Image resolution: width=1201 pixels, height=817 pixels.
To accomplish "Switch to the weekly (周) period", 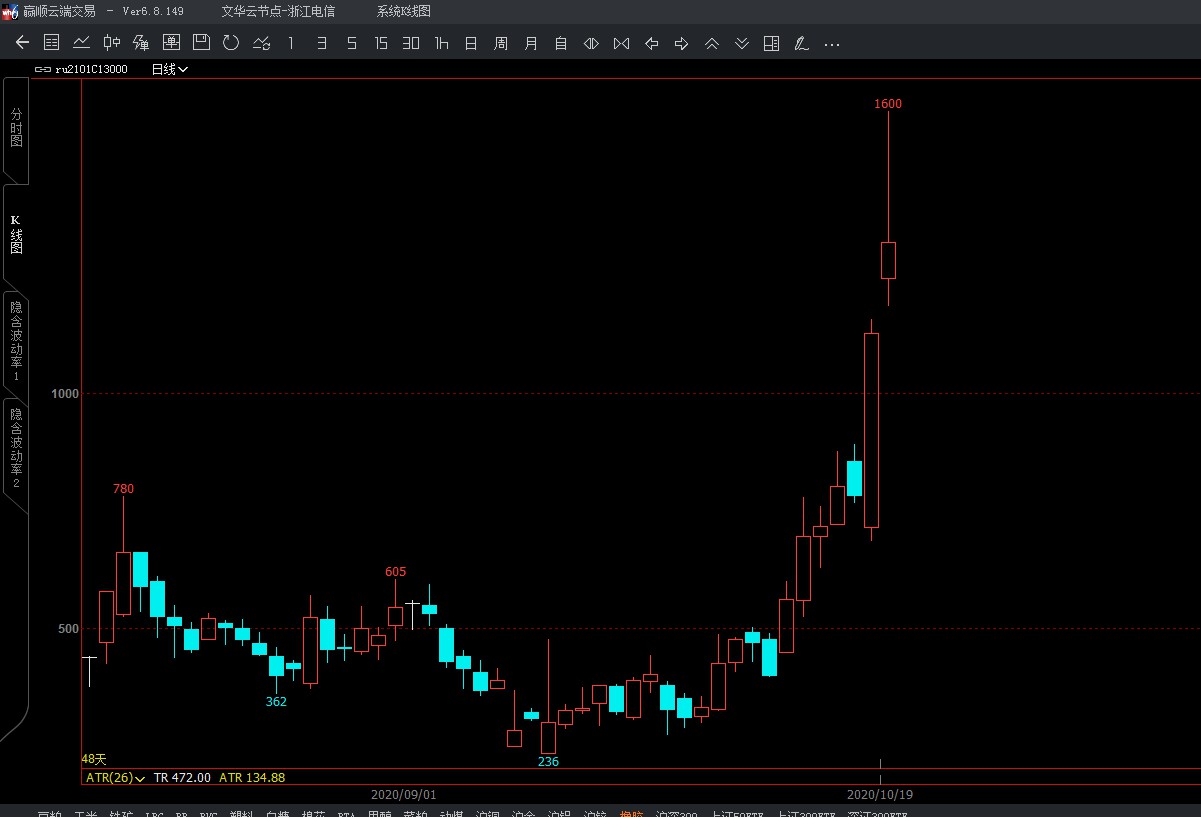I will tap(501, 43).
